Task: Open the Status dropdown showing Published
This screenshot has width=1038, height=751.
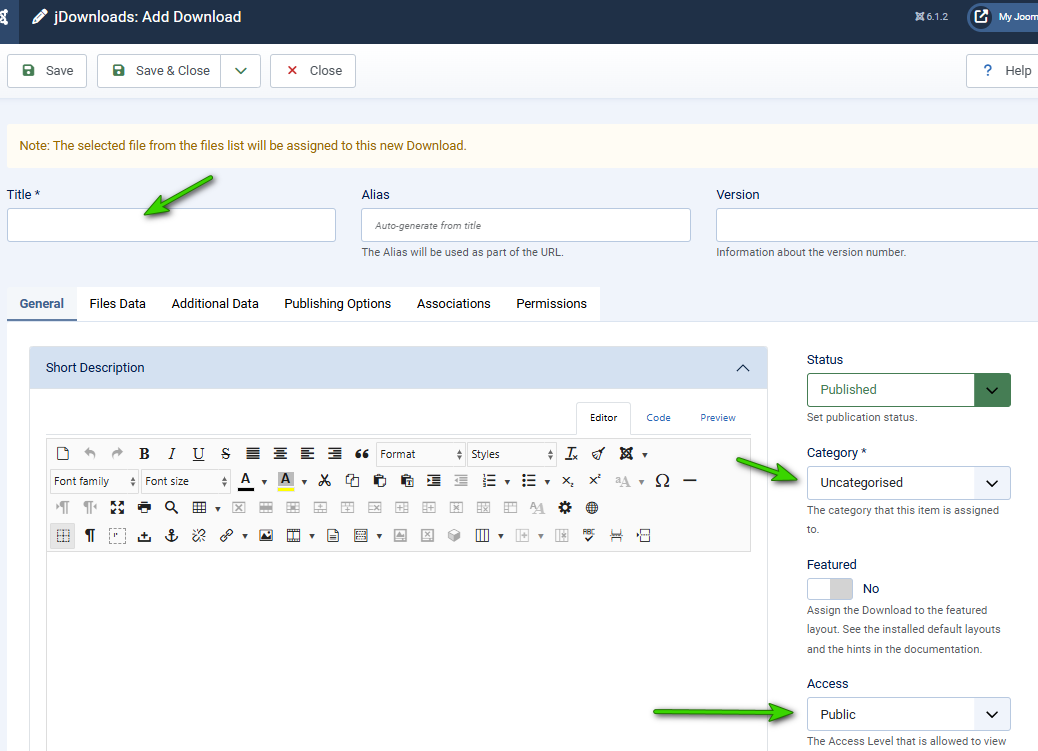Action: 908,390
